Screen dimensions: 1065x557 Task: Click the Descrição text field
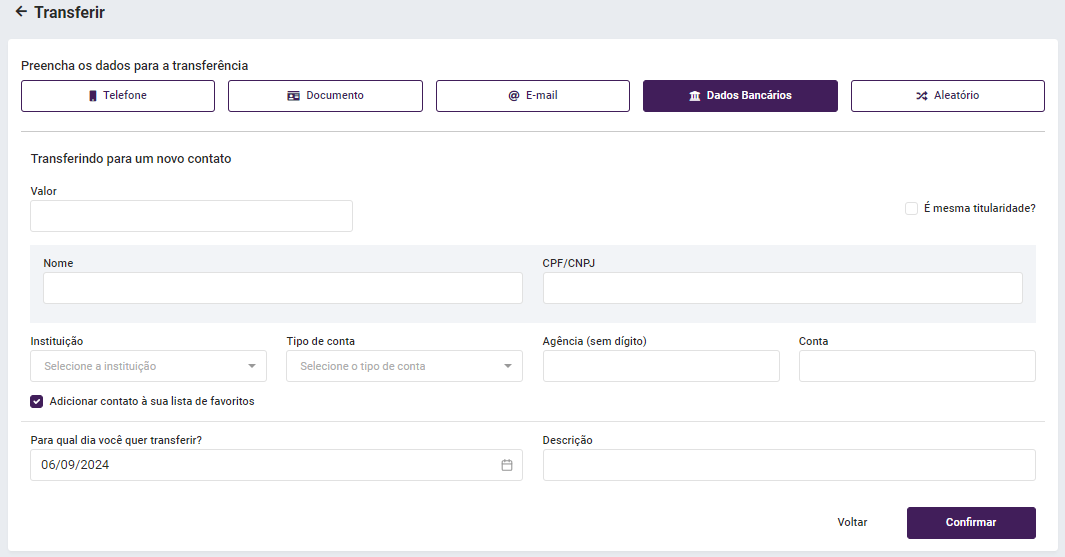click(788, 465)
